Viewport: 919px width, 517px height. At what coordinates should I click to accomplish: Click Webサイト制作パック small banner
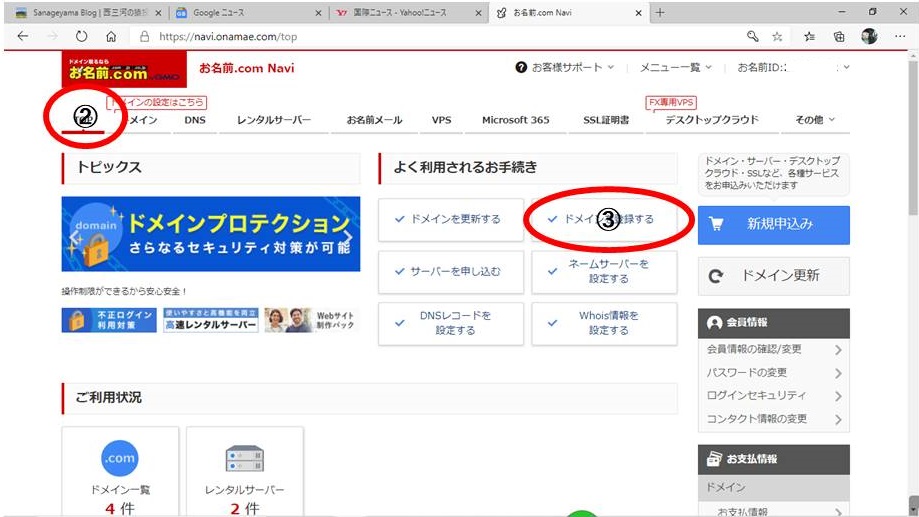tap(311, 320)
